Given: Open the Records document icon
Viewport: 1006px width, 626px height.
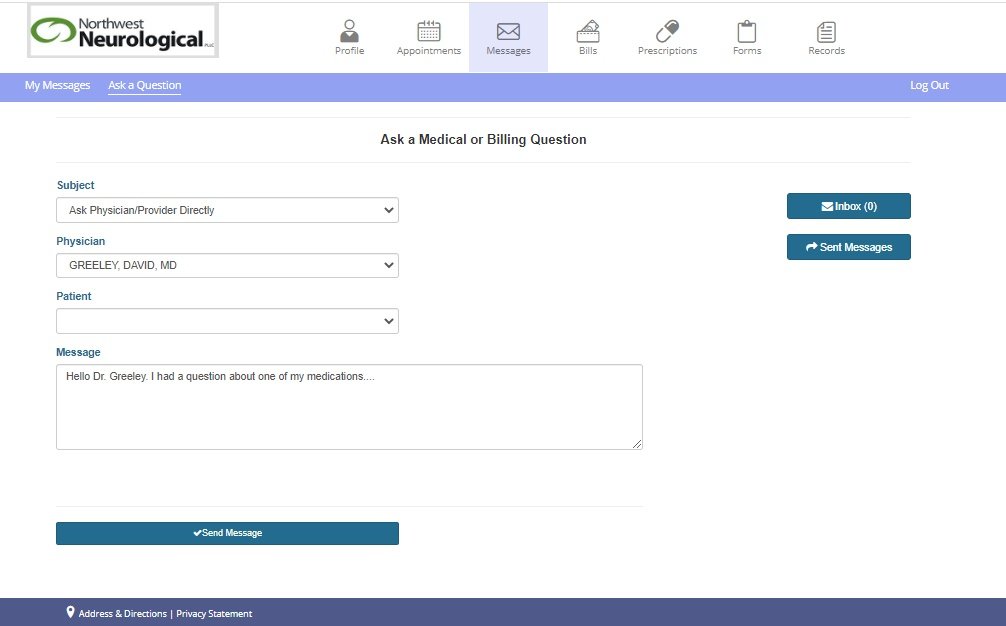Looking at the screenshot, I should (x=826, y=31).
